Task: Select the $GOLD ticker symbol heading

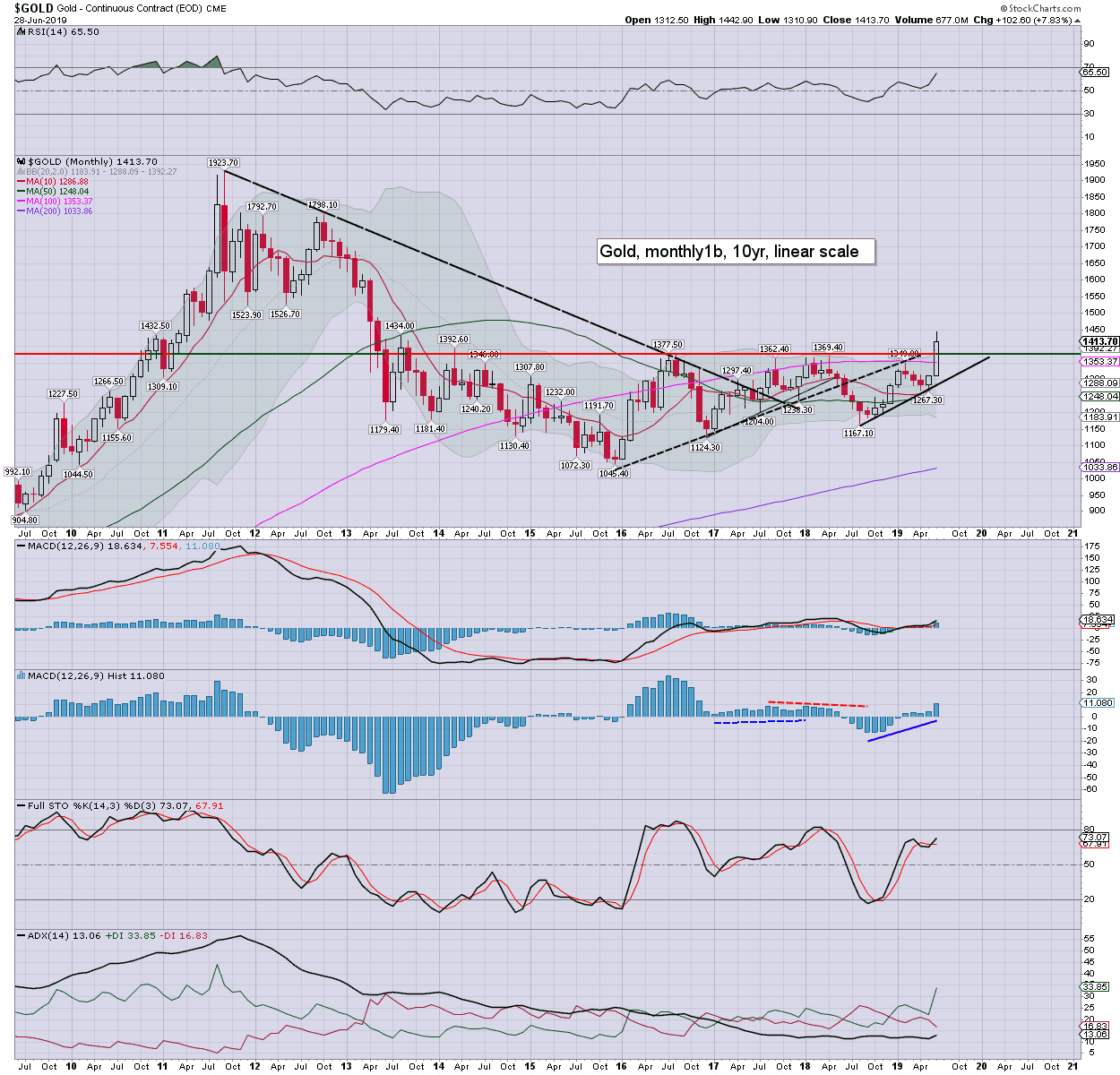Action: pos(34,8)
